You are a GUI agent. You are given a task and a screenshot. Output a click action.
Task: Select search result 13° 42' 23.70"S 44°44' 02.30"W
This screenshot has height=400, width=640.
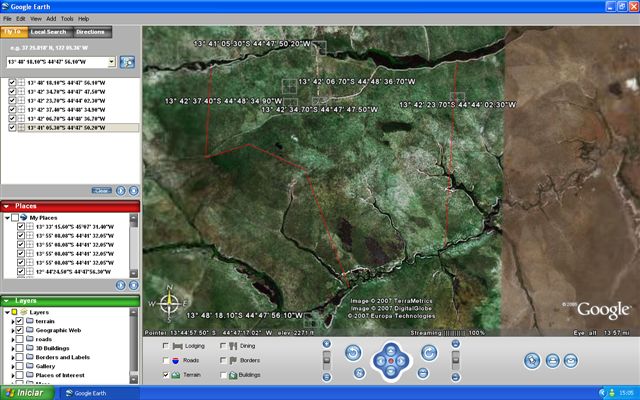pyautogui.click(x=67, y=101)
